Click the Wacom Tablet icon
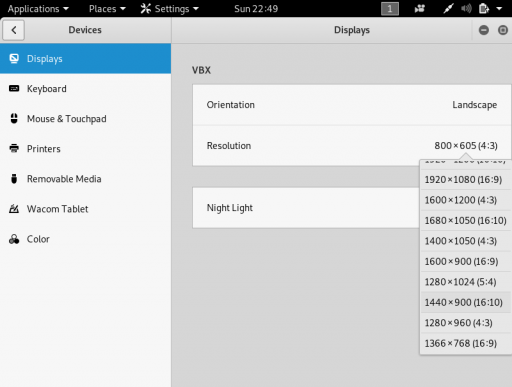512x387 pixels. 14,209
